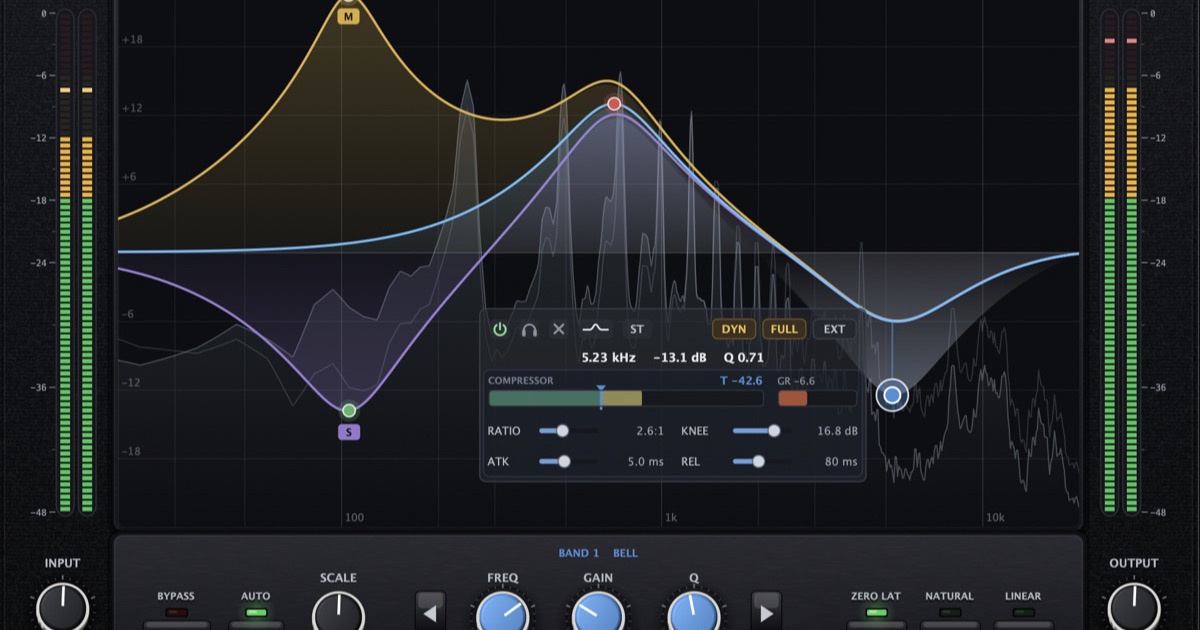
Task: Toggle the DYN dynamic mode button
Action: [x=734, y=329]
